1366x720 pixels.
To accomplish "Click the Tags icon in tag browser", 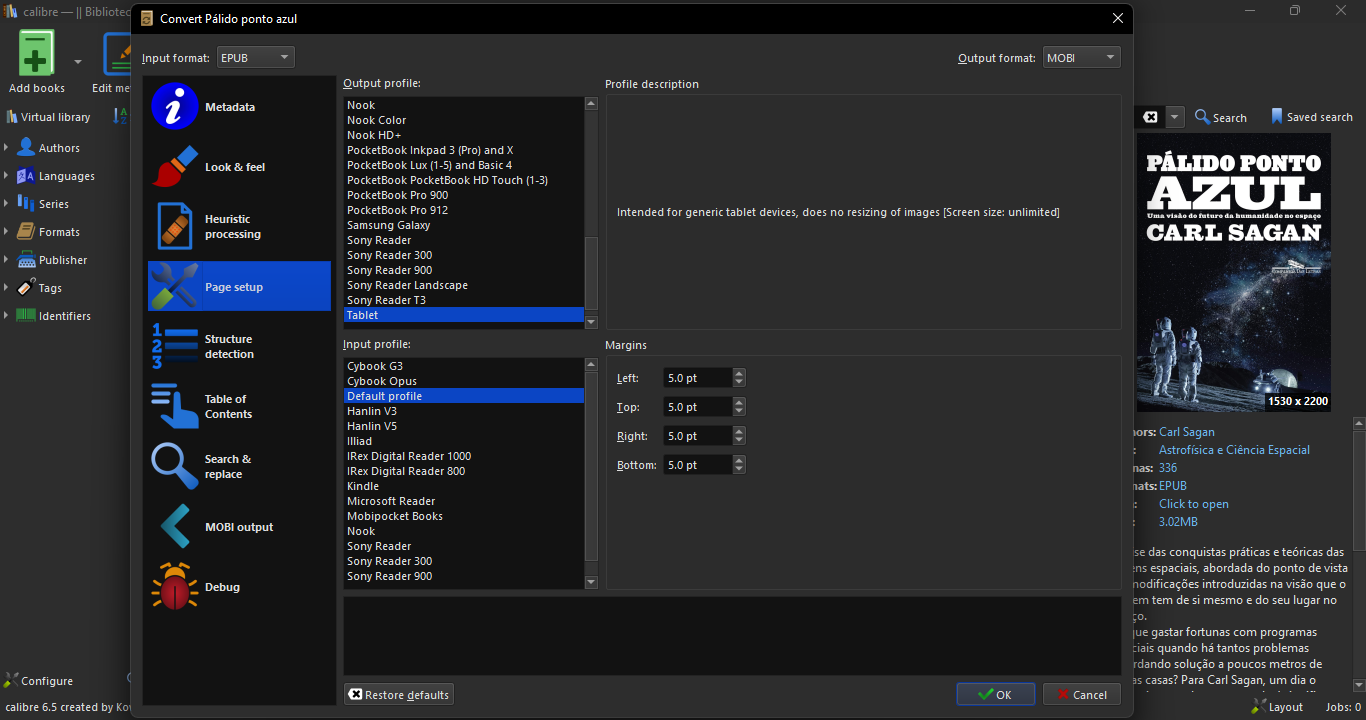I will (26, 288).
